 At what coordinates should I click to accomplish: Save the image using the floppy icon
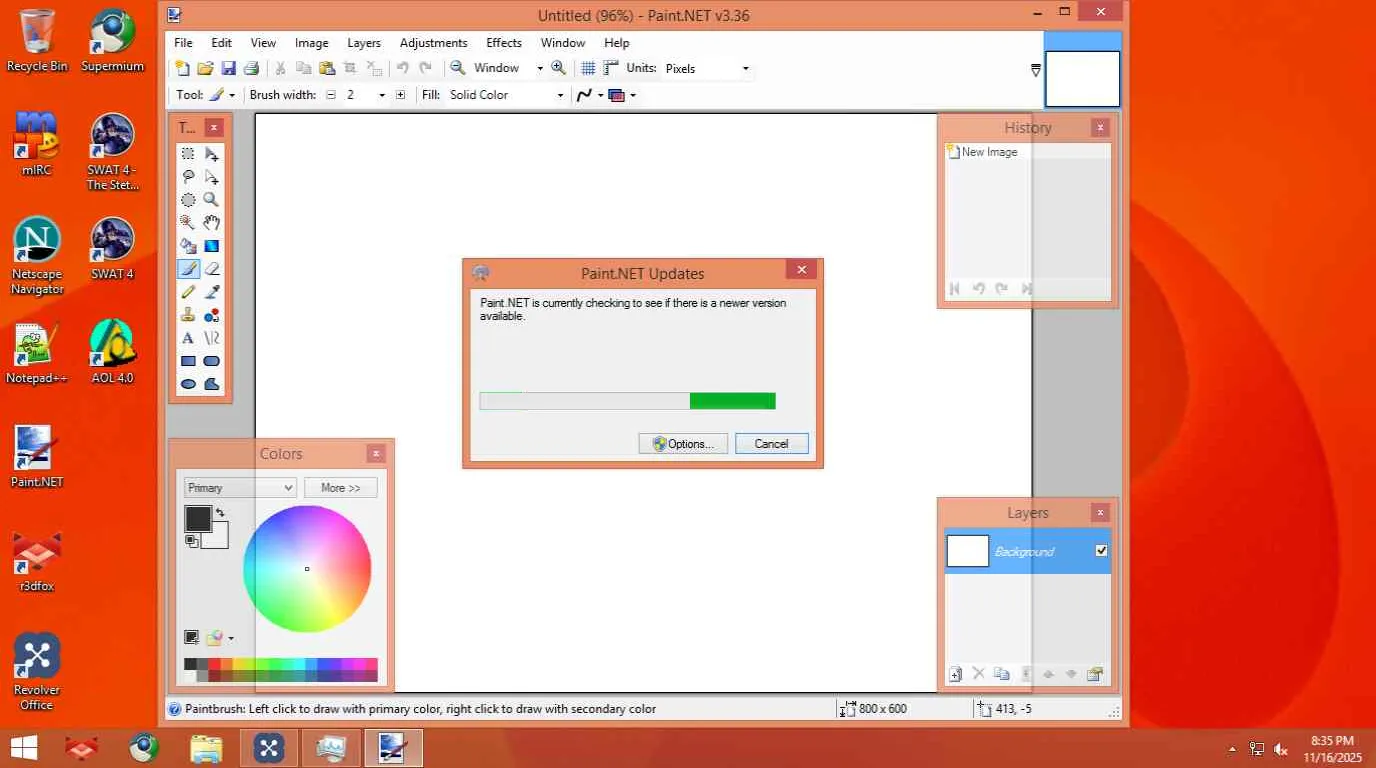coord(228,68)
